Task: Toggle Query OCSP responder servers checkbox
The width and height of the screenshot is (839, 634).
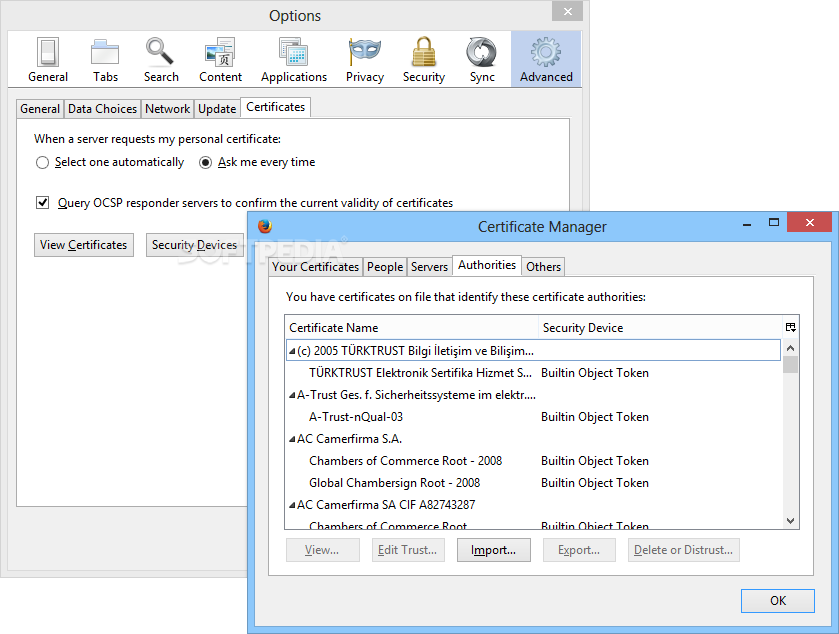Action: tap(43, 203)
